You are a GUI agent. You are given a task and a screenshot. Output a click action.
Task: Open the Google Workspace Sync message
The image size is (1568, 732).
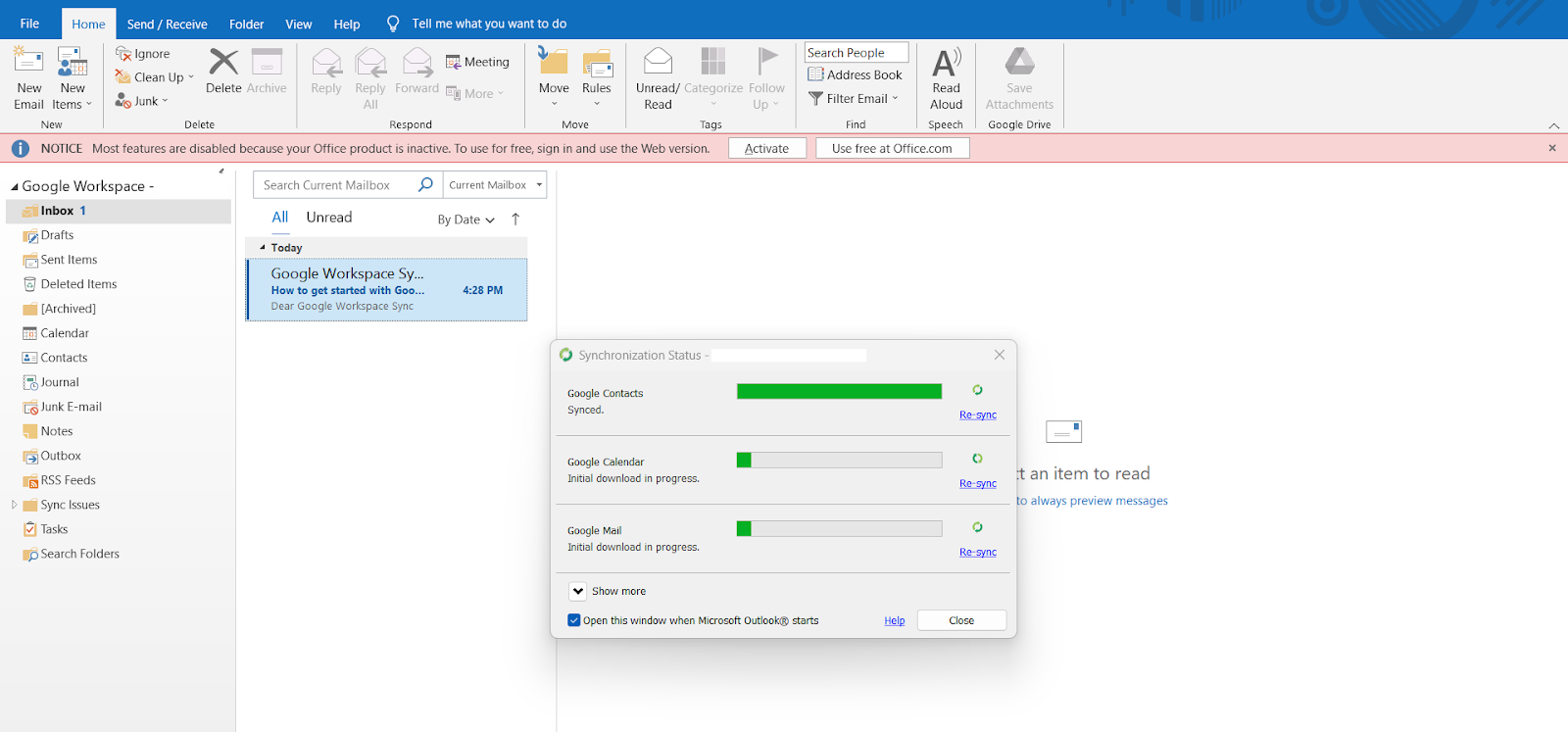coord(386,289)
